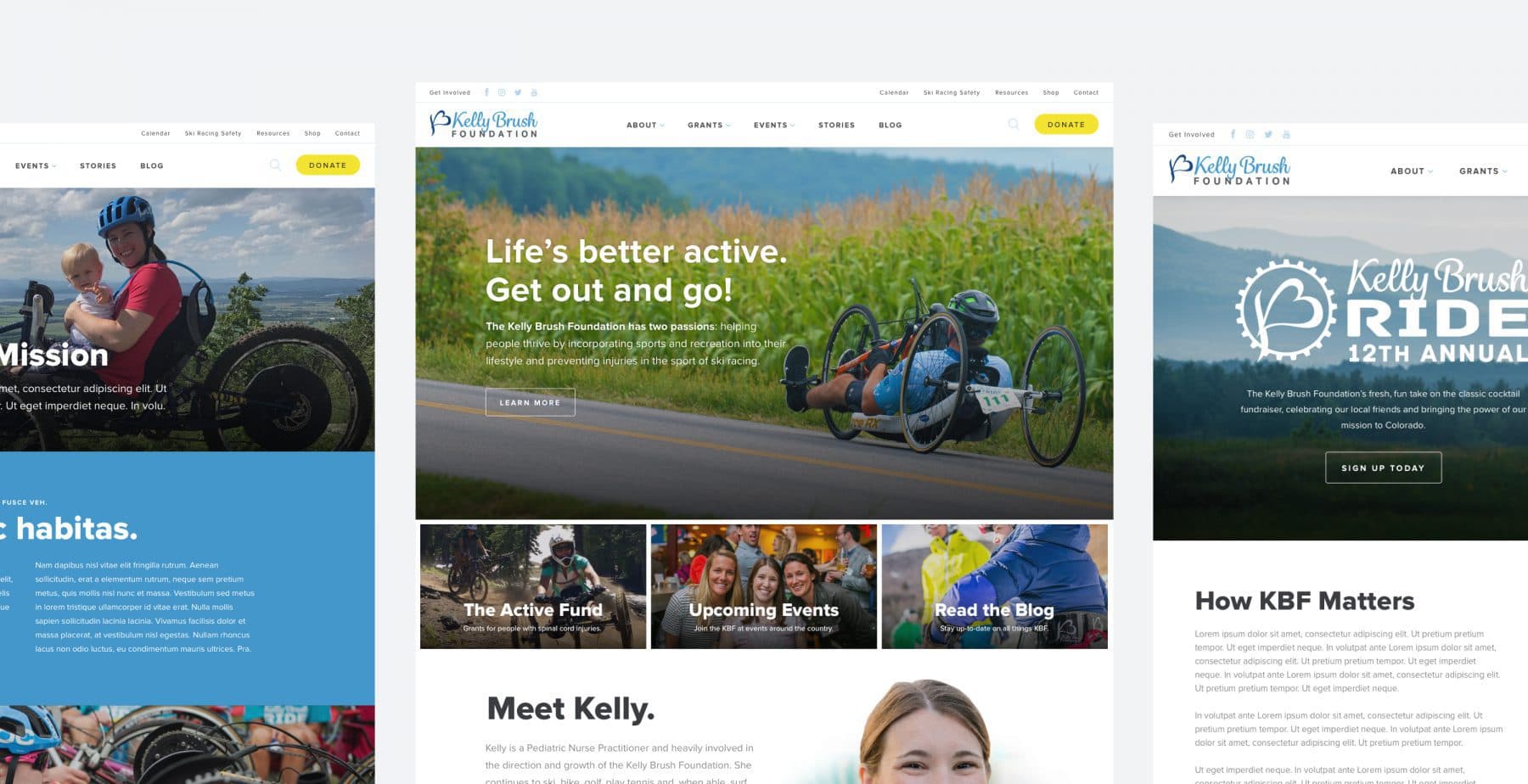Expand the Grants dropdown in center navigation

pos(709,125)
